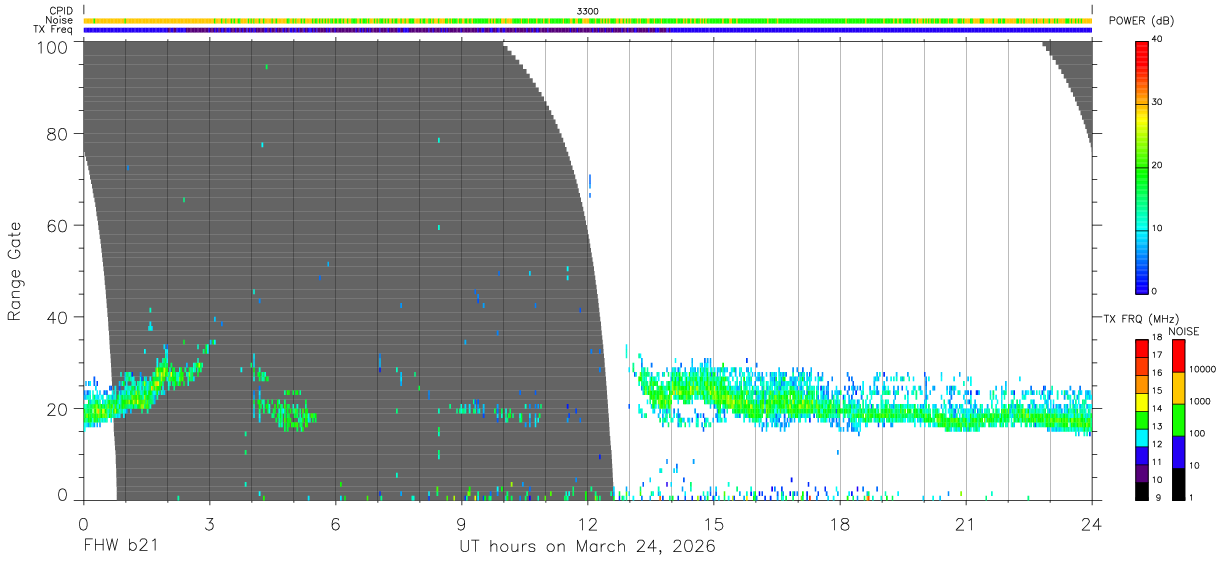Click the POWER (dB) rainbow color bar
The image size is (1228, 567).
click(1142, 167)
